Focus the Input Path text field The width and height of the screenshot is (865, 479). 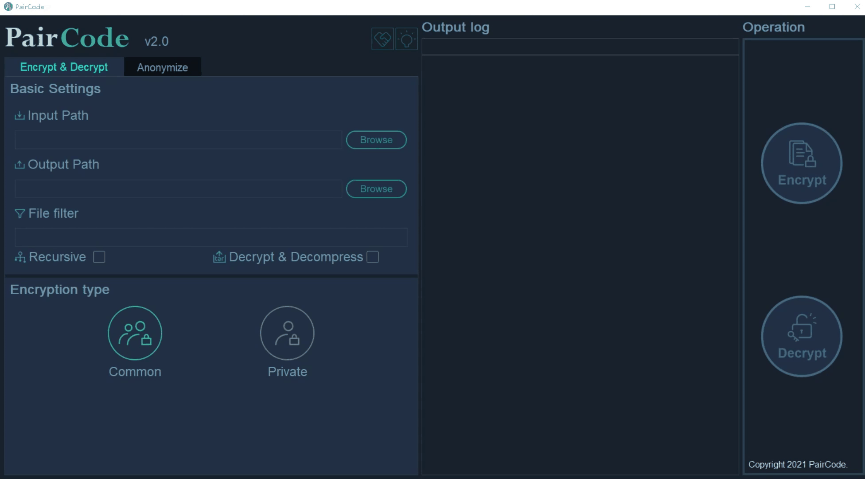(x=178, y=140)
